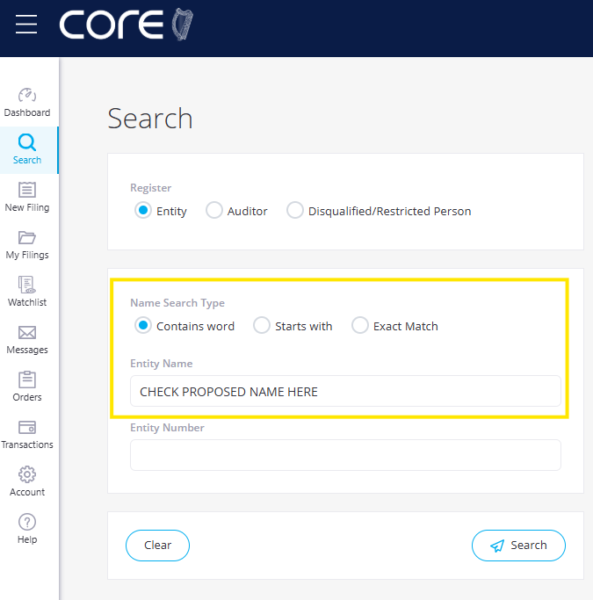This screenshot has width=593, height=600.
Task: Select the Auditor register radio button
Action: click(214, 210)
